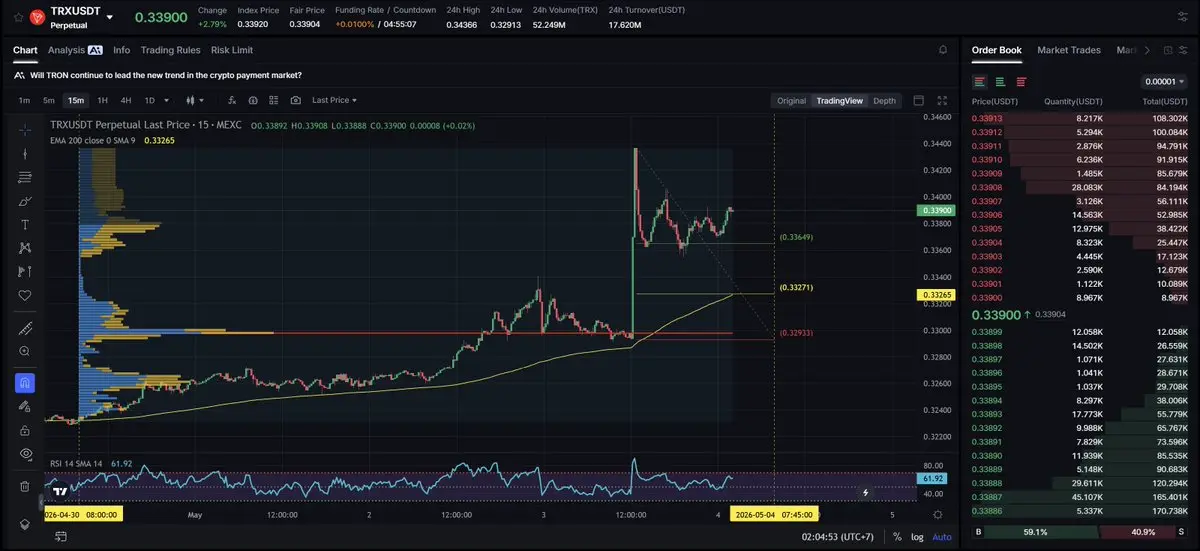Select the 4H timeframe
The width and height of the screenshot is (1200, 551).
pos(126,100)
